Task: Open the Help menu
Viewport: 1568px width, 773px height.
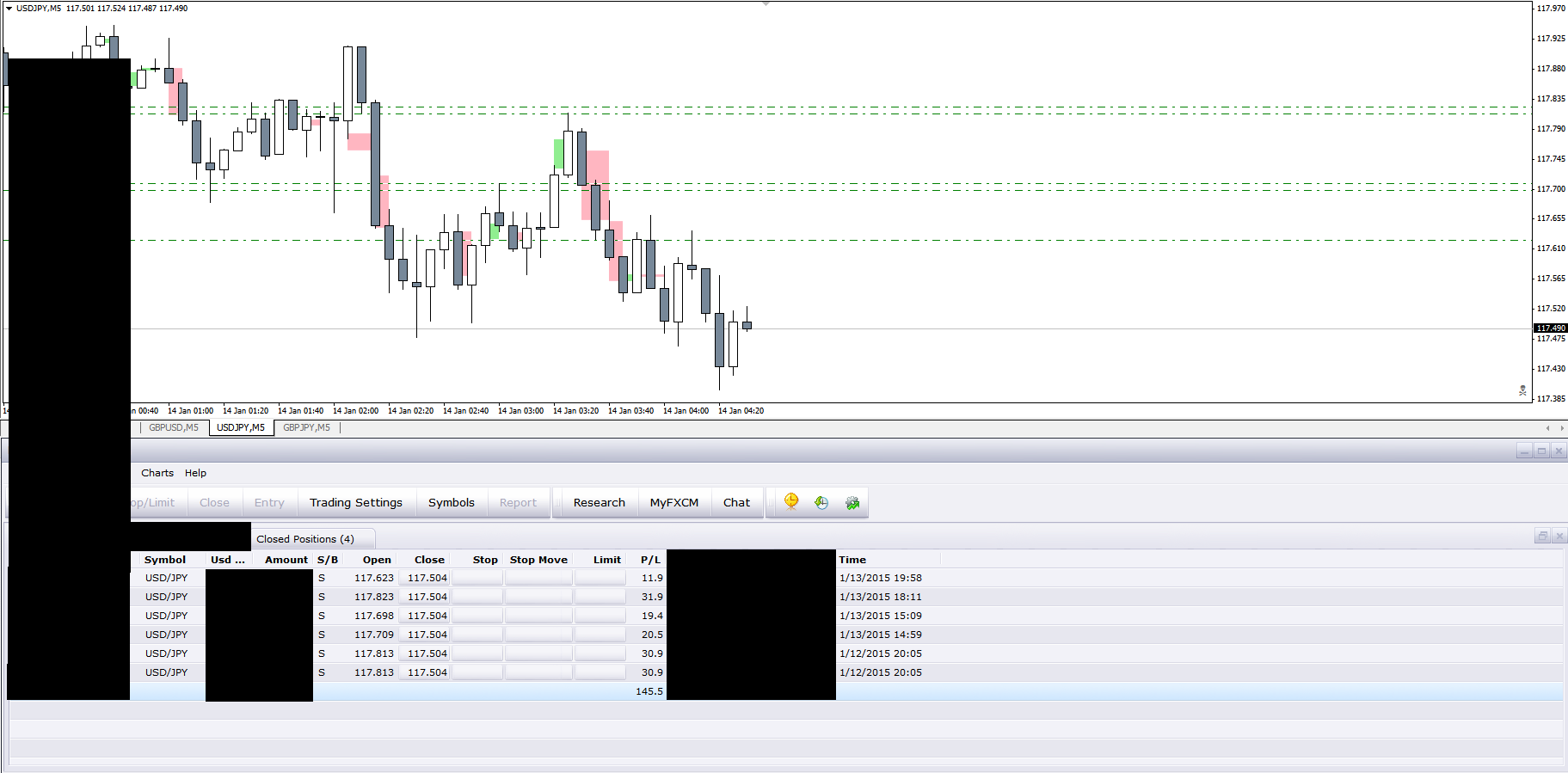Action: pos(195,473)
